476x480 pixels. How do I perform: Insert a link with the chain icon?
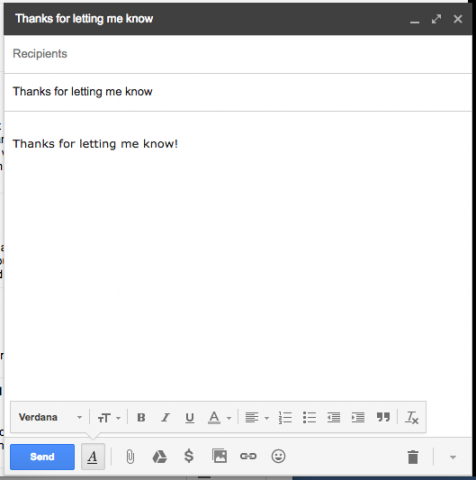click(x=248, y=456)
